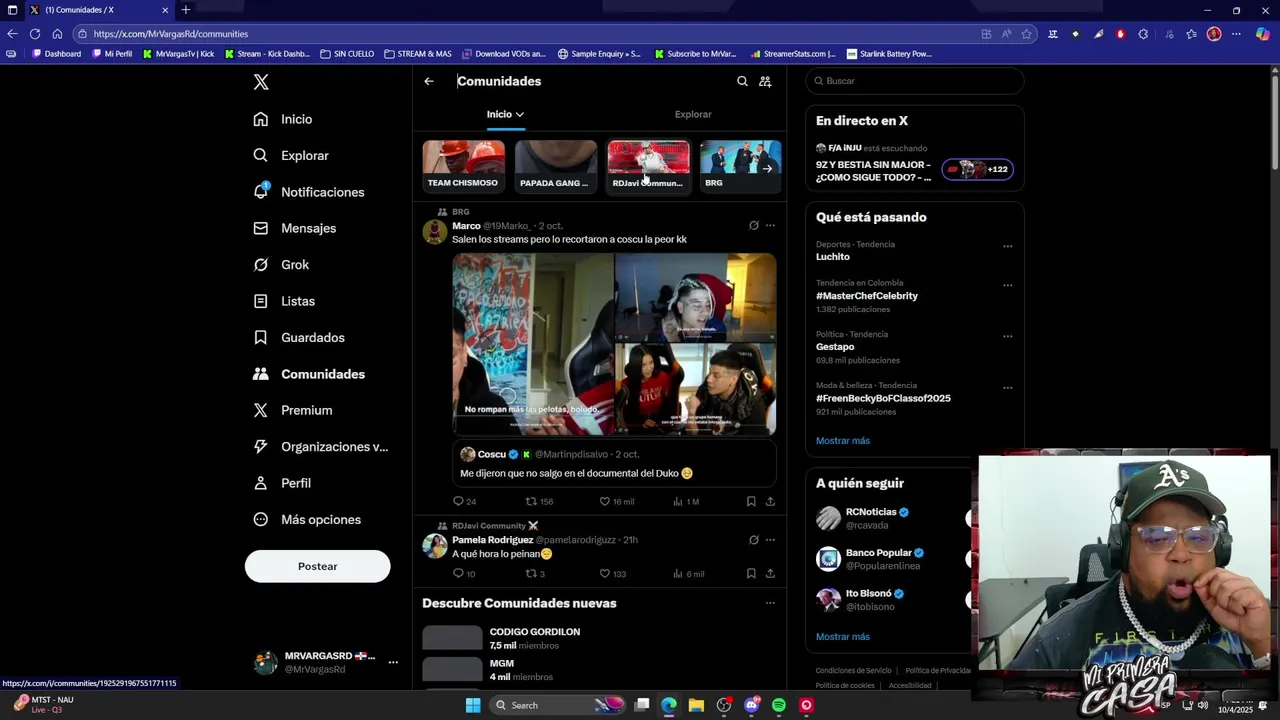Switch to the Explorar tab
The width and height of the screenshot is (1280, 720).
click(x=693, y=114)
